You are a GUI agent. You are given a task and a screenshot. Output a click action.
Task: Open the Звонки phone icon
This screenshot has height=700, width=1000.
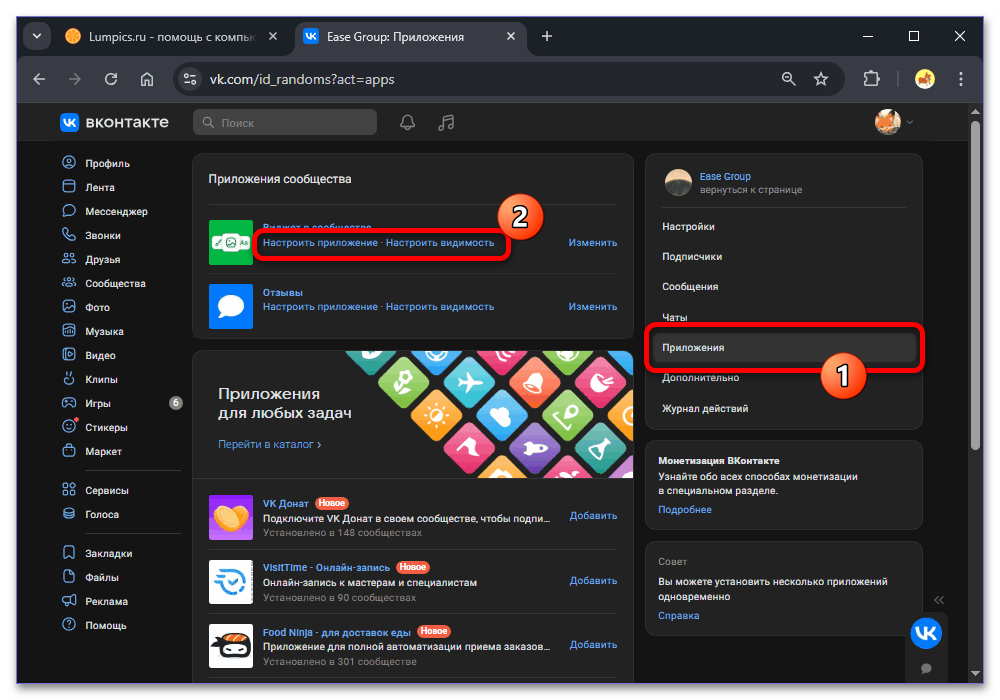69,235
